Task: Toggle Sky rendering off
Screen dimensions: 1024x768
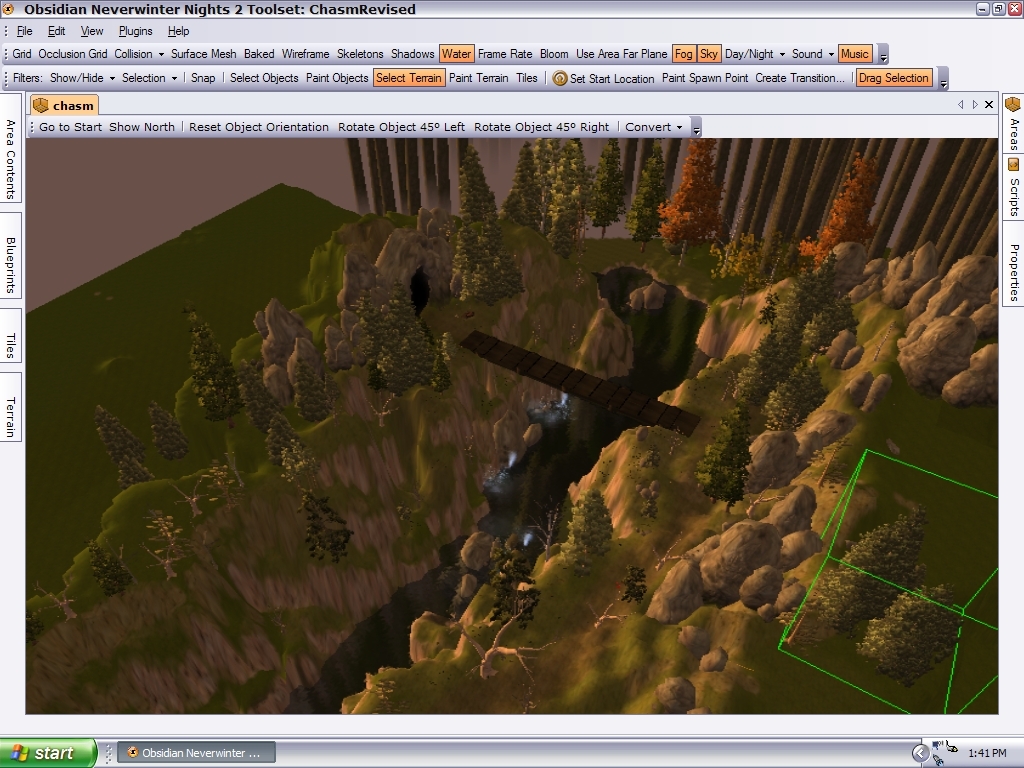Action: (x=709, y=54)
